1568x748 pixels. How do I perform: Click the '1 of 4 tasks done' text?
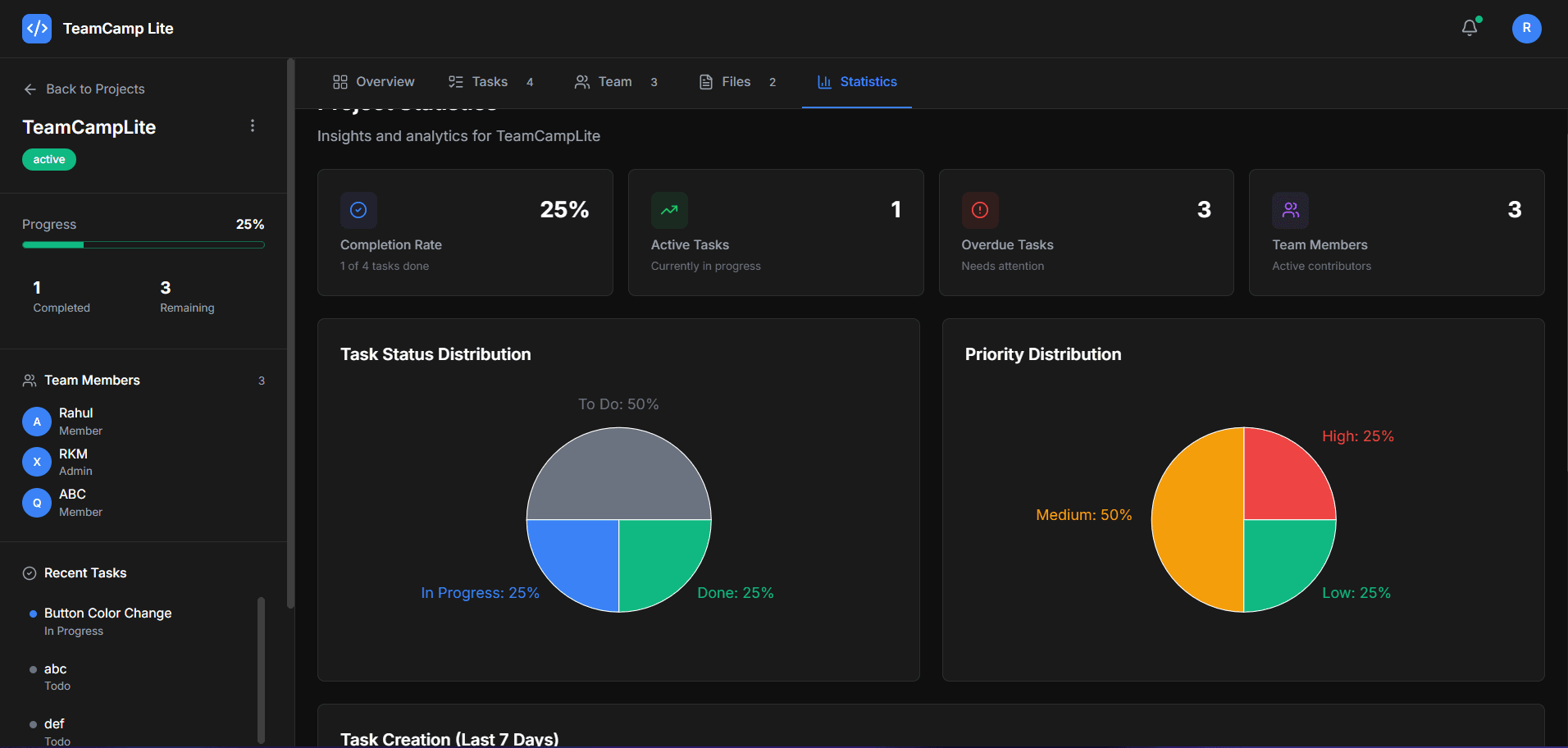click(385, 267)
